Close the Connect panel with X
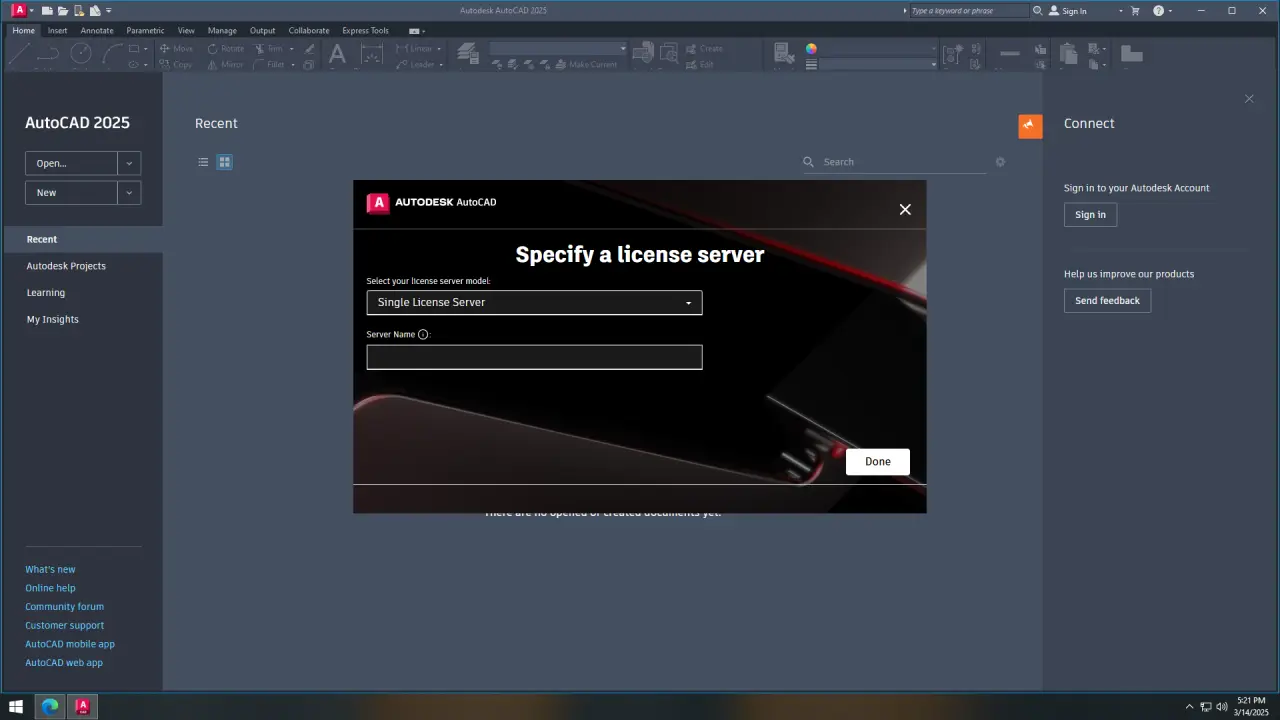1280x720 pixels. pyautogui.click(x=1249, y=99)
